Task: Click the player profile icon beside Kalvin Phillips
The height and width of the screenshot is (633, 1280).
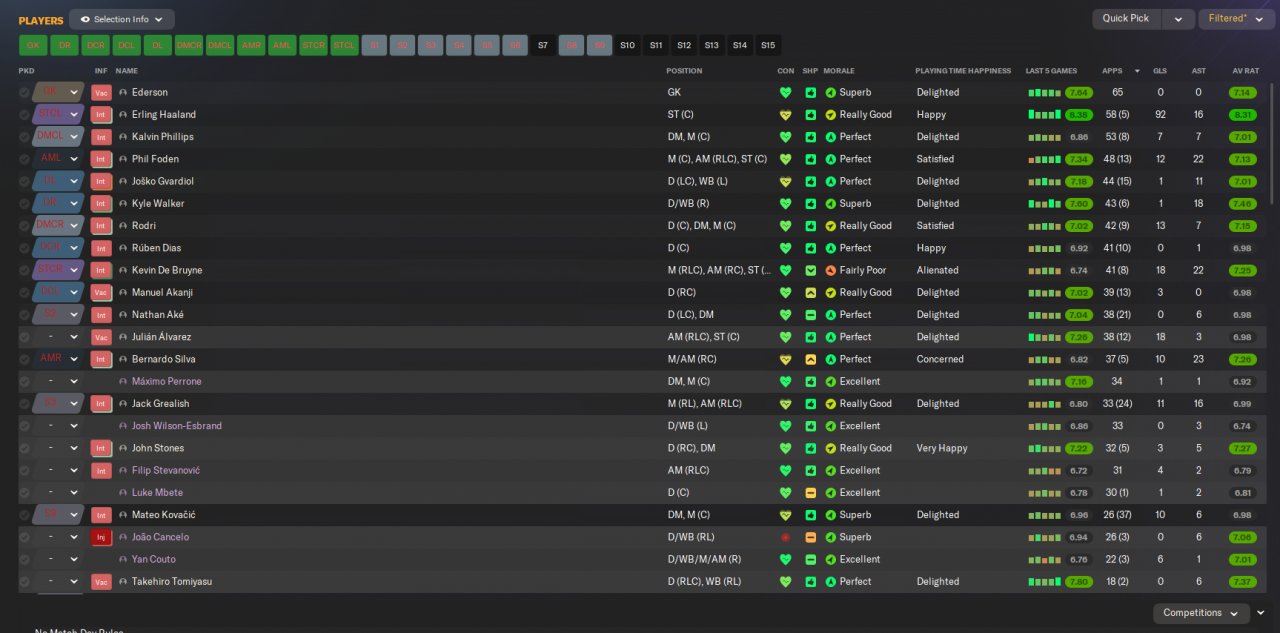Action: click(x=123, y=137)
